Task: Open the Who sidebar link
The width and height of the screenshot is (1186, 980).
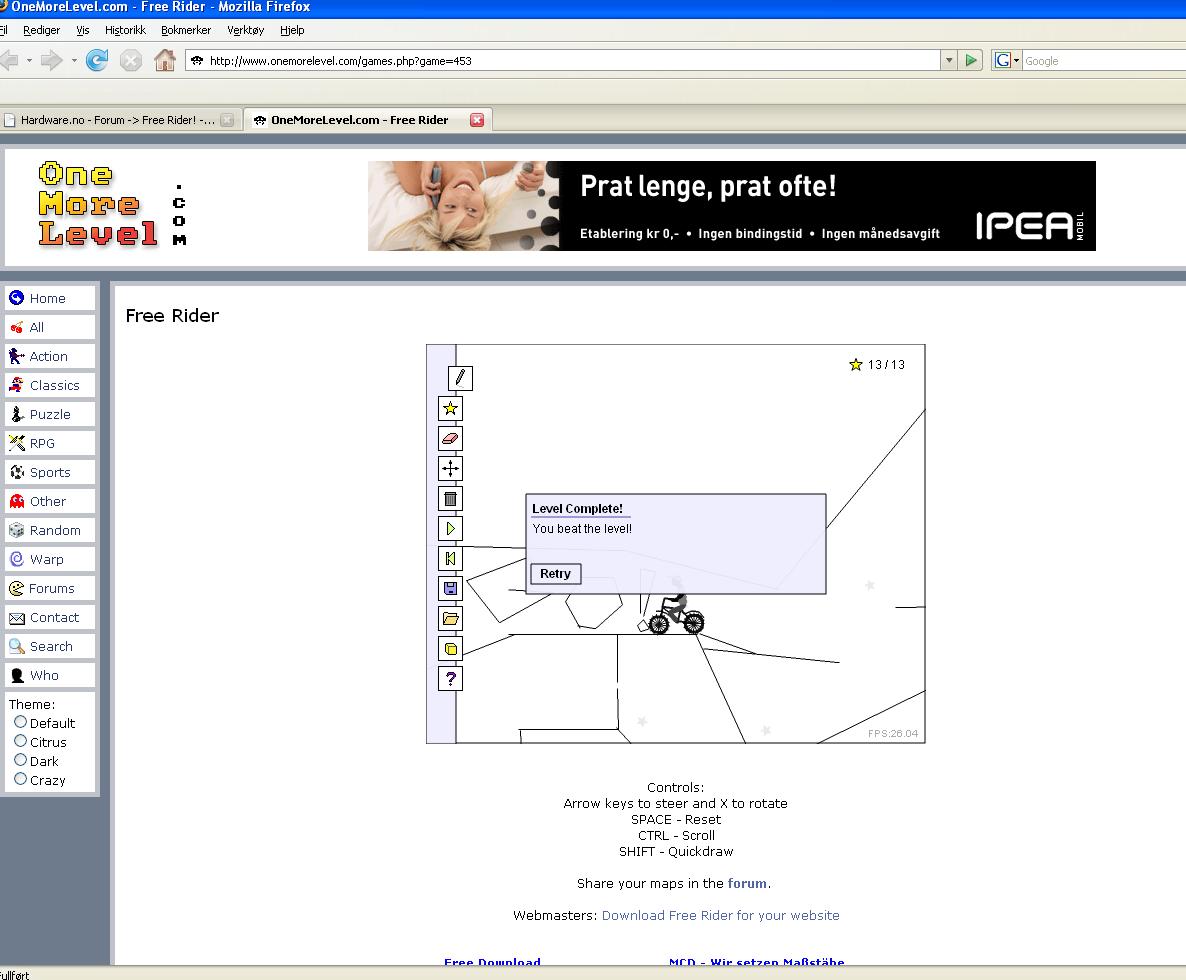Action: tap(50, 675)
